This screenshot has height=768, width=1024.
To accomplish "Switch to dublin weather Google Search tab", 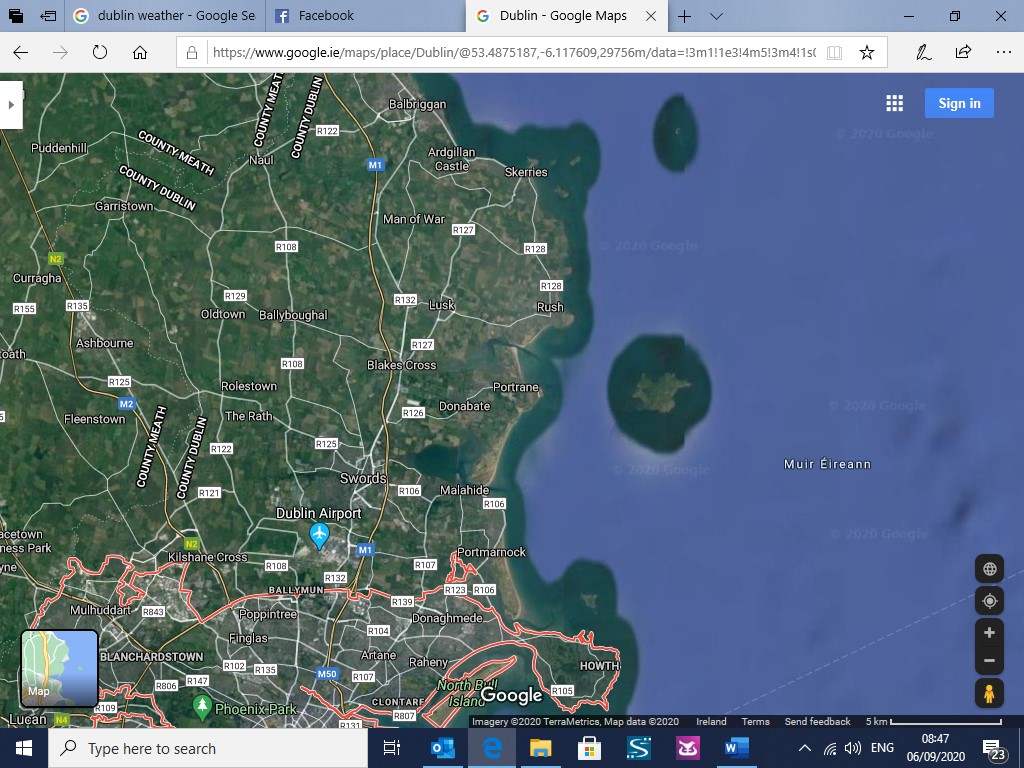I will (165, 16).
